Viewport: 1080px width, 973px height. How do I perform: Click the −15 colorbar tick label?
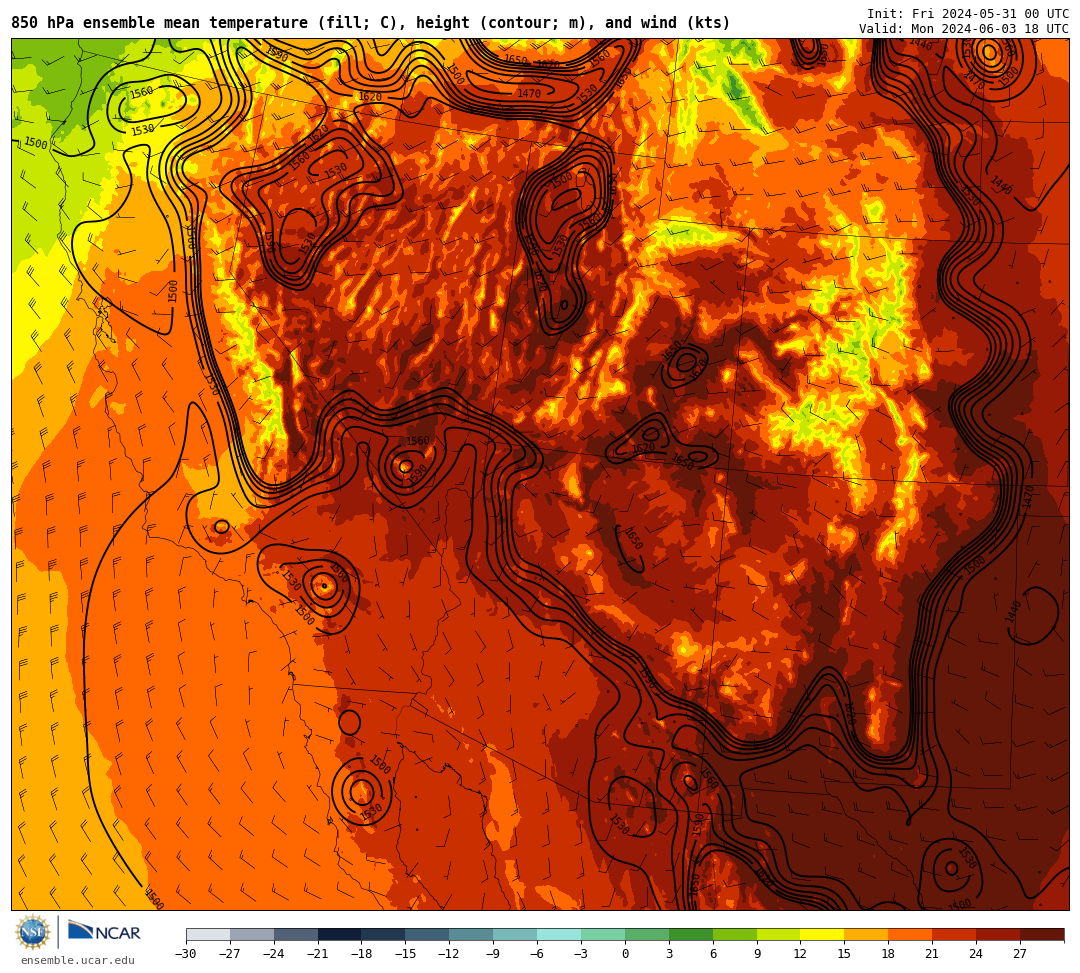(406, 954)
